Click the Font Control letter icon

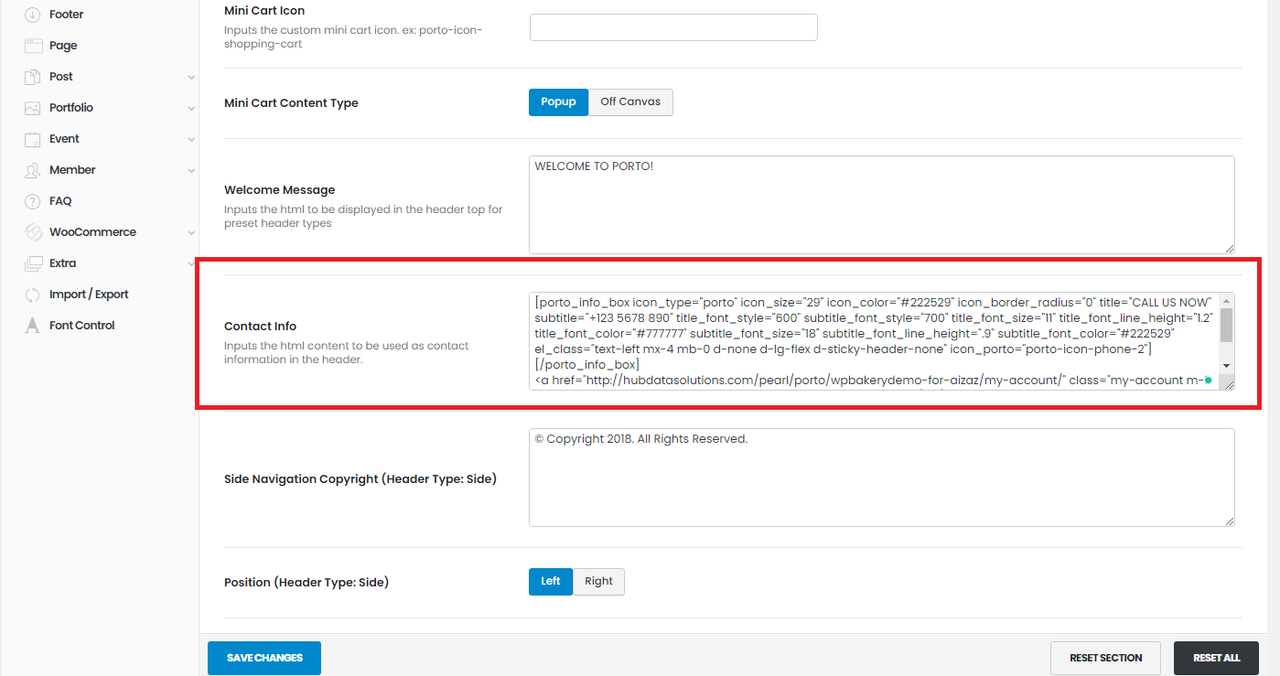[x=32, y=325]
